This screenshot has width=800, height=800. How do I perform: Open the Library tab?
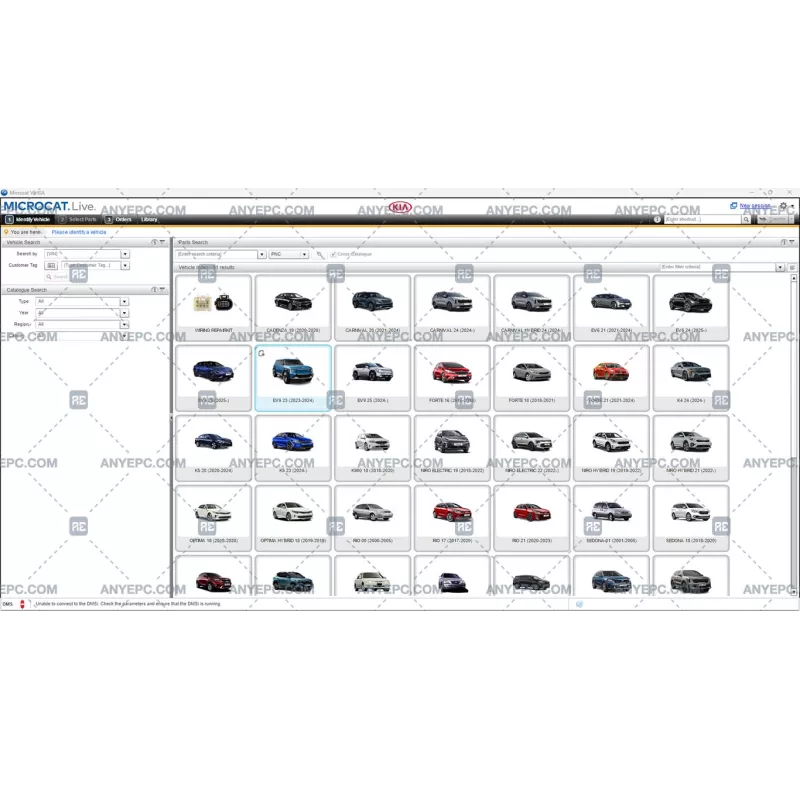coord(149,219)
